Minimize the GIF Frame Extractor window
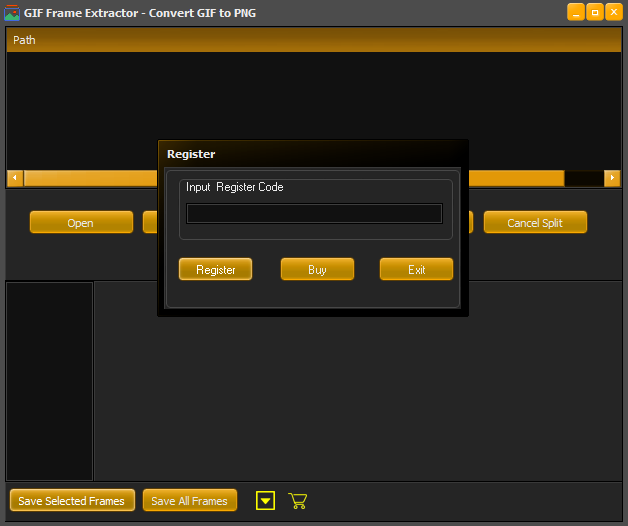Image resolution: width=628 pixels, height=526 pixels. (x=576, y=12)
